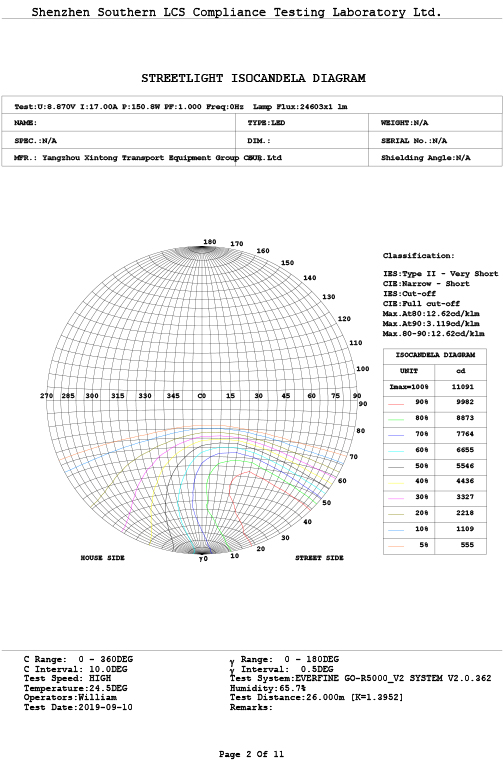504x766 pixels.
Task: Click the 3327 candela value
Action: [x=465, y=497]
